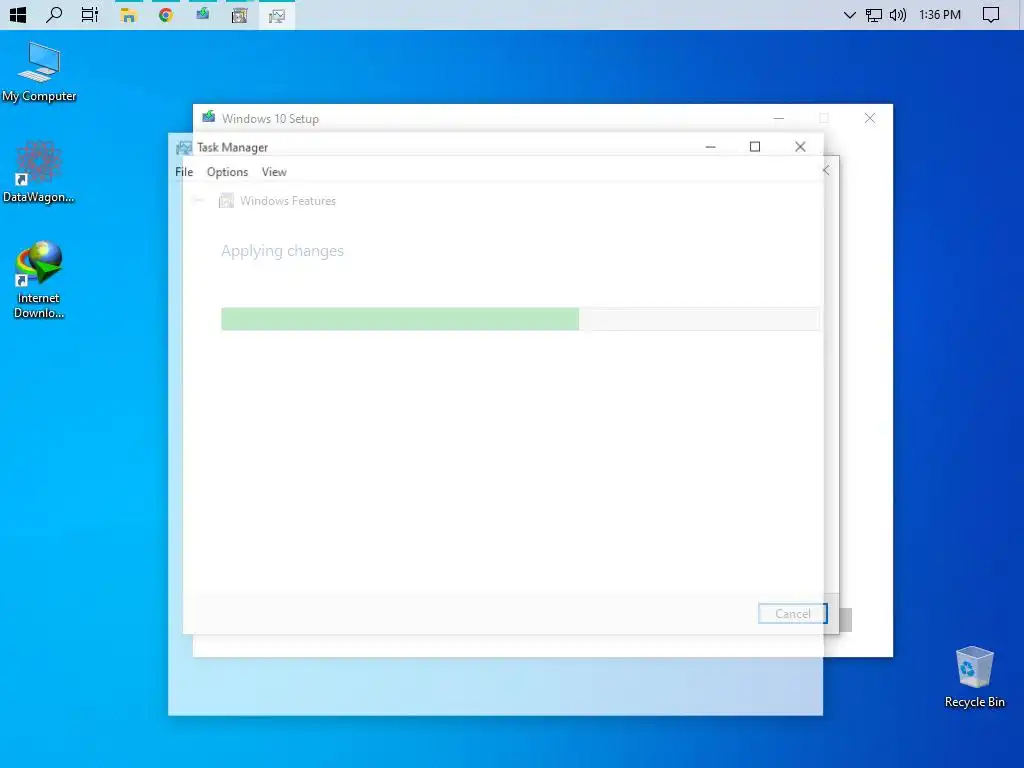Select My Computer desktop icon
1024x768 pixels.
39,72
